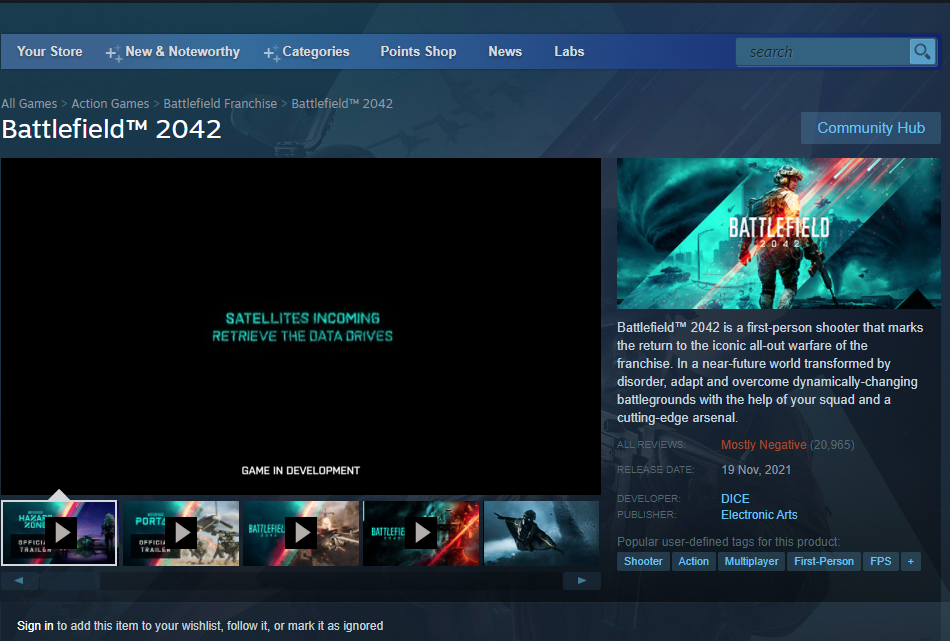Viewport: 950px width, 641px height.
Task: Follow the All Games breadcrumb link
Action: coord(29,104)
